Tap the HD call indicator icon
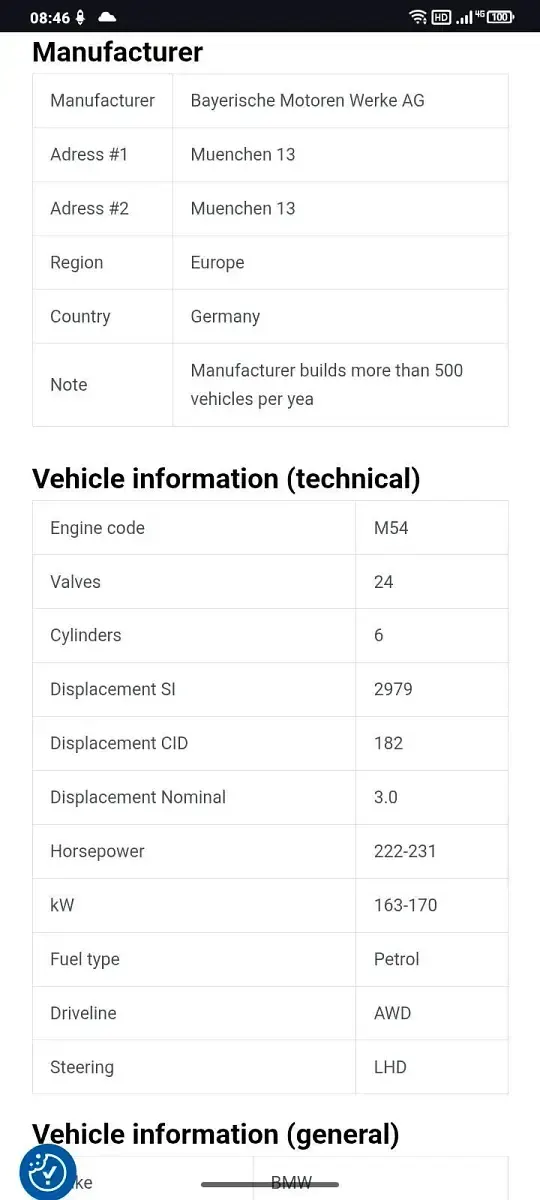This screenshot has height=1200, width=540. (441, 17)
